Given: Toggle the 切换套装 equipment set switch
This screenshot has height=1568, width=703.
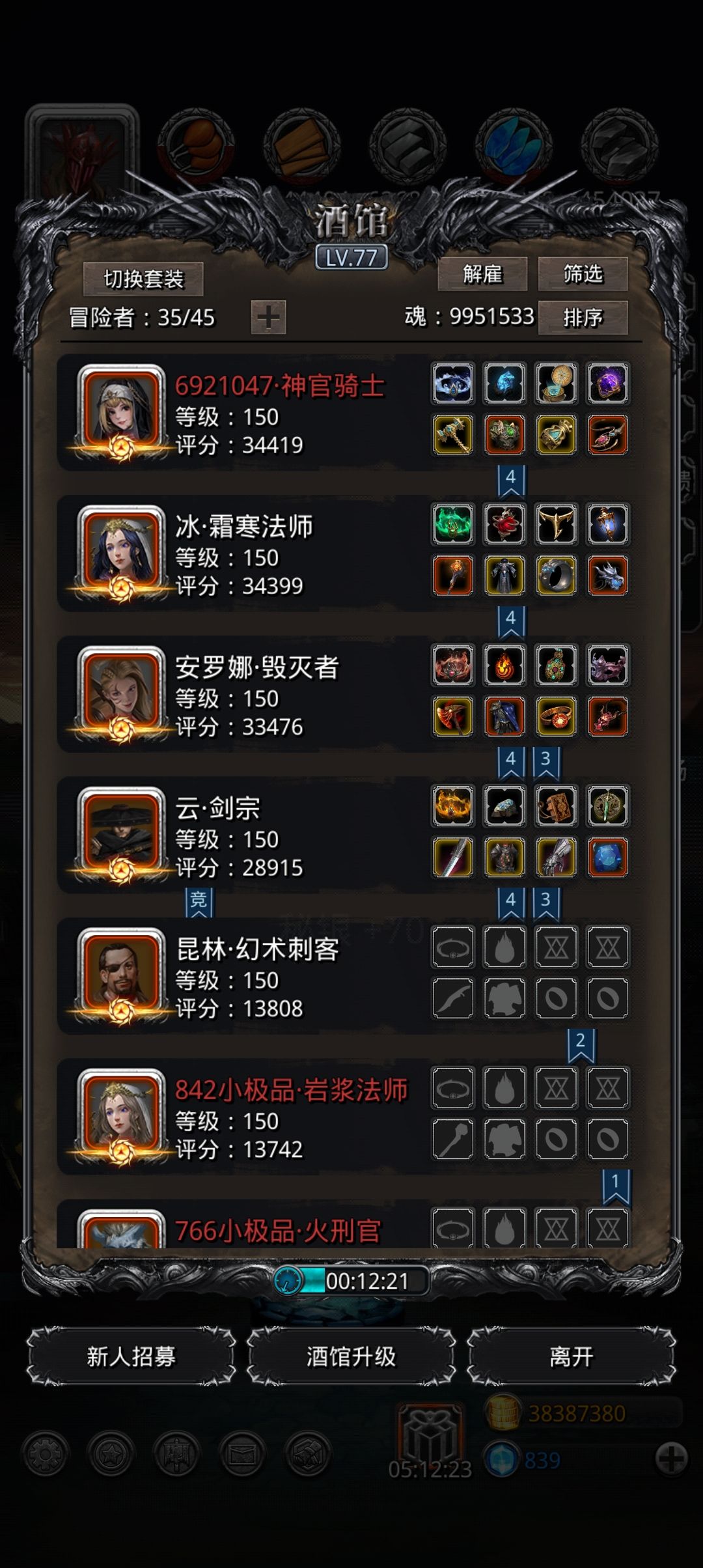Looking at the screenshot, I should pos(143,279).
